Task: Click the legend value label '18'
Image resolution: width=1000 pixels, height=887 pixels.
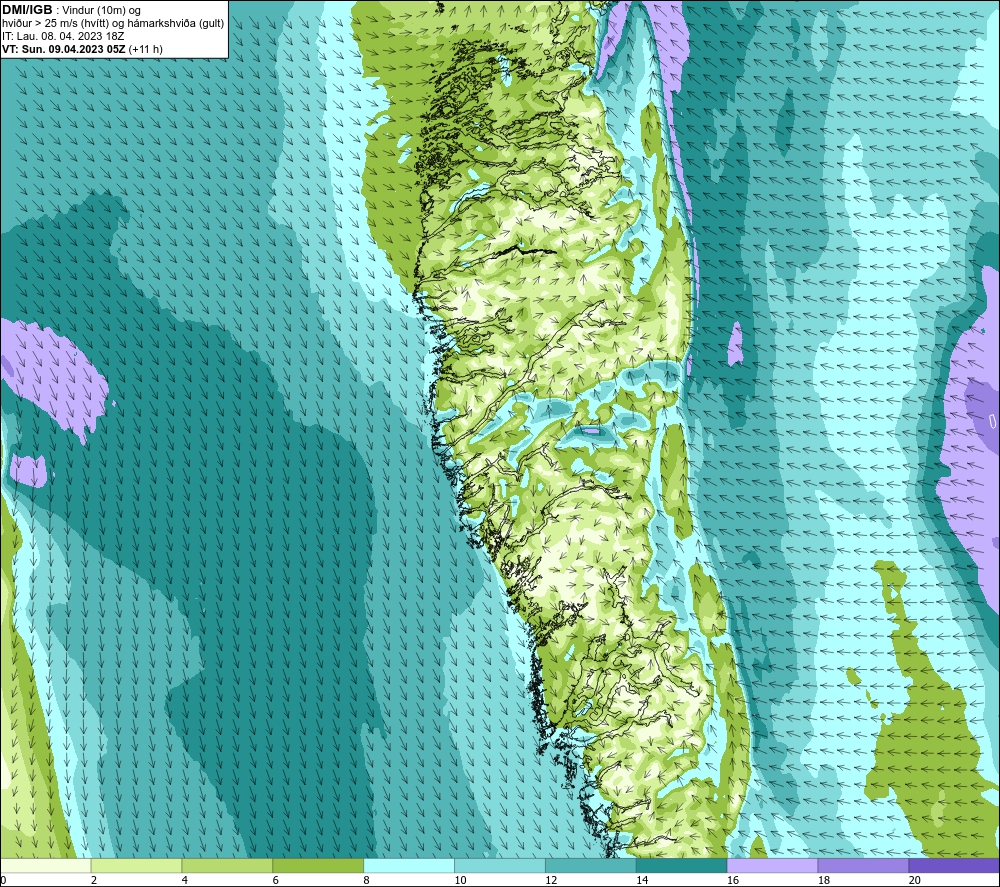Action: click(x=824, y=880)
